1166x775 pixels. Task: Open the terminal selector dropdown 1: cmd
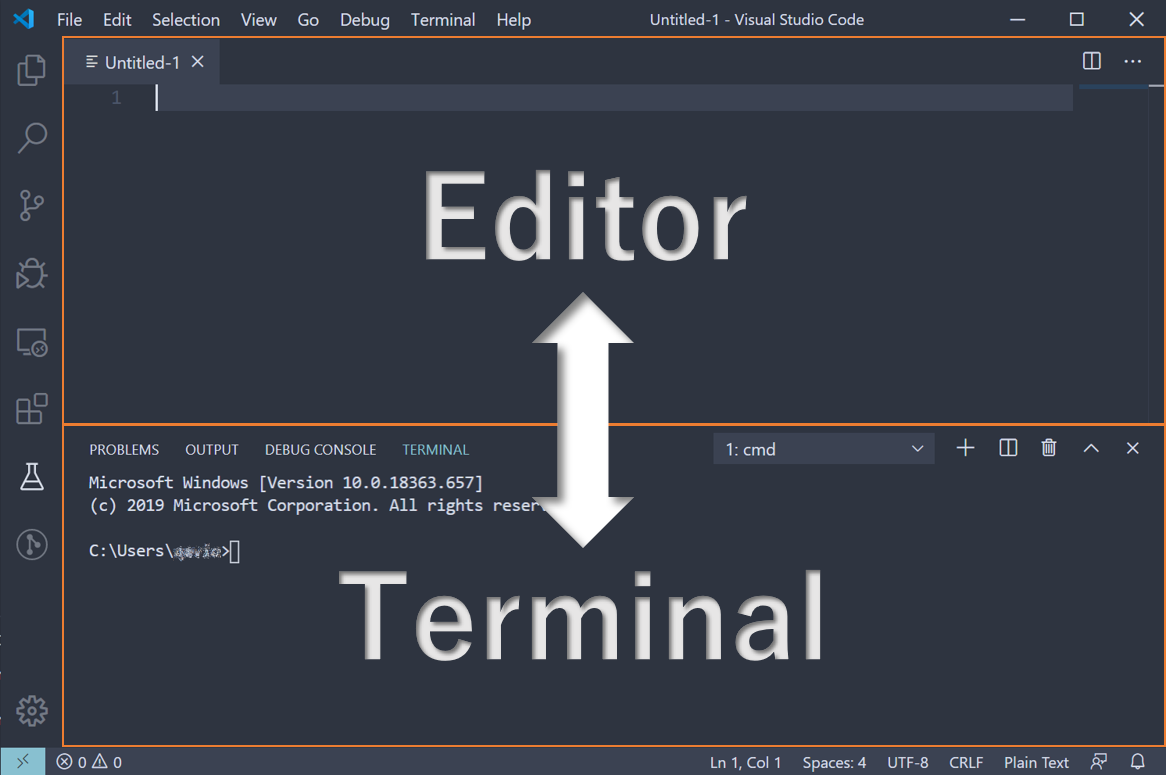click(x=824, y=448)
